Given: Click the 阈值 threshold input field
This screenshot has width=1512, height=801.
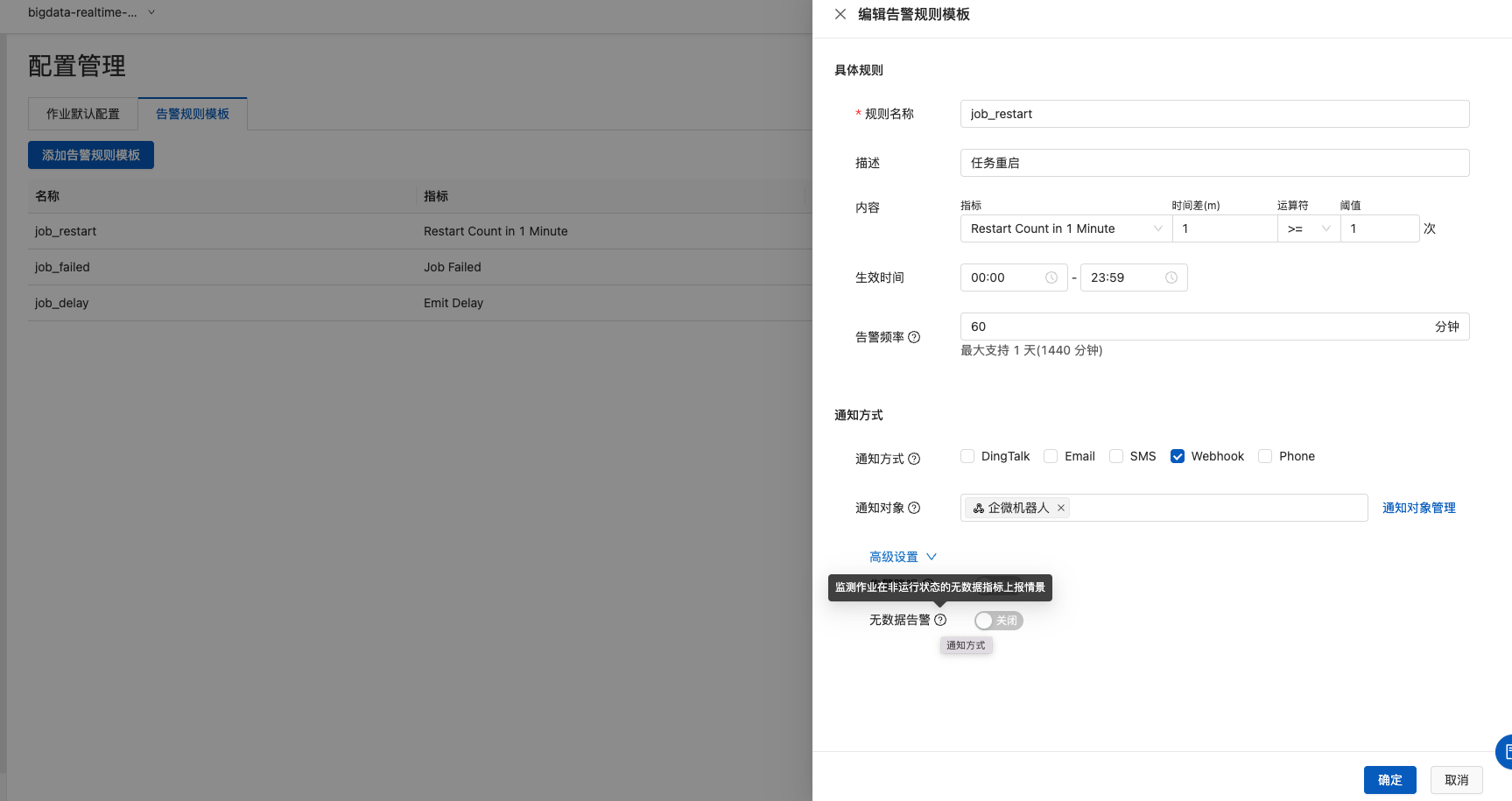Looking at the screenshot, I should 1380,228.
